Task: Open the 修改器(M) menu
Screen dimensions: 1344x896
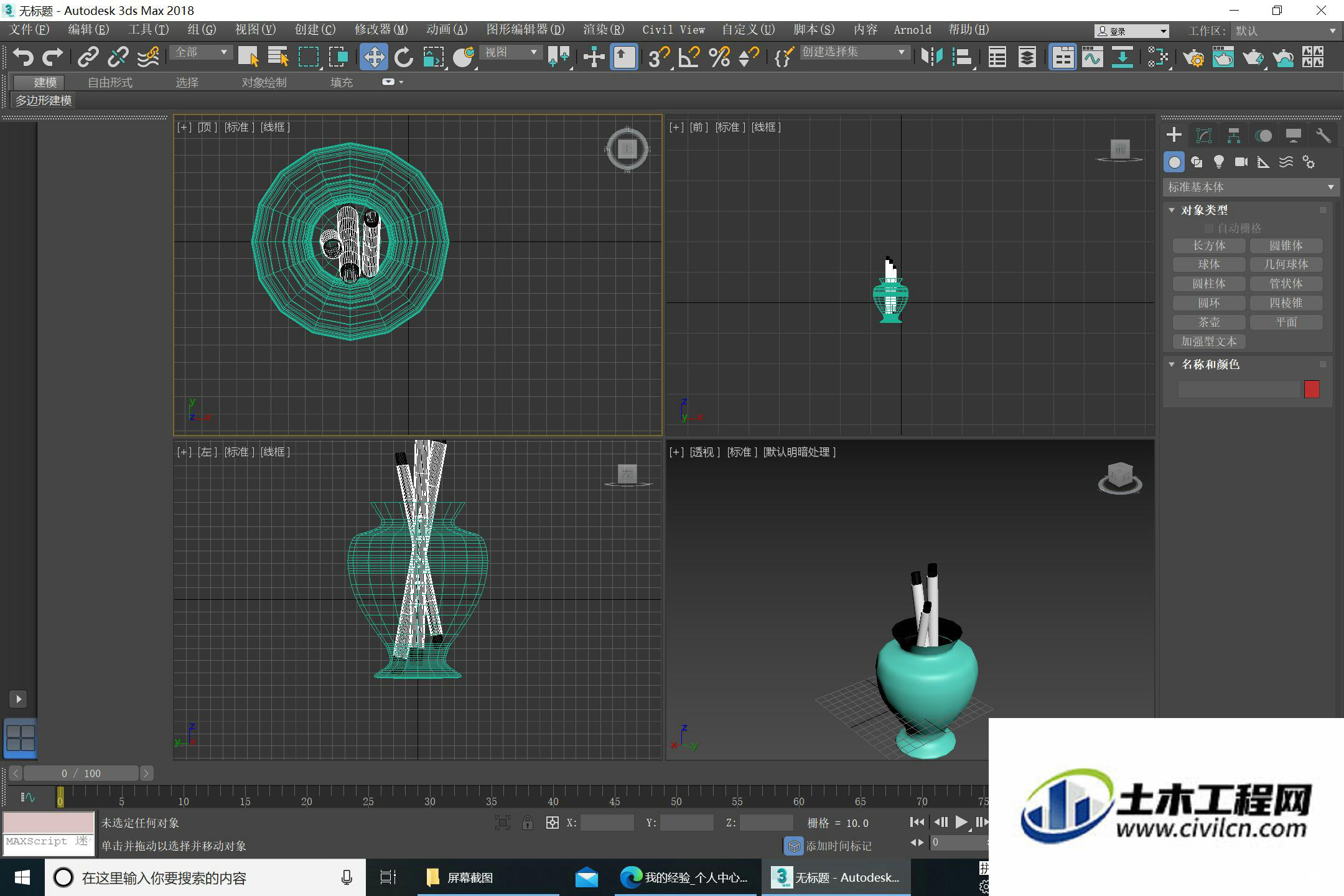Action: pyautogui.click(x=381, y=30)
